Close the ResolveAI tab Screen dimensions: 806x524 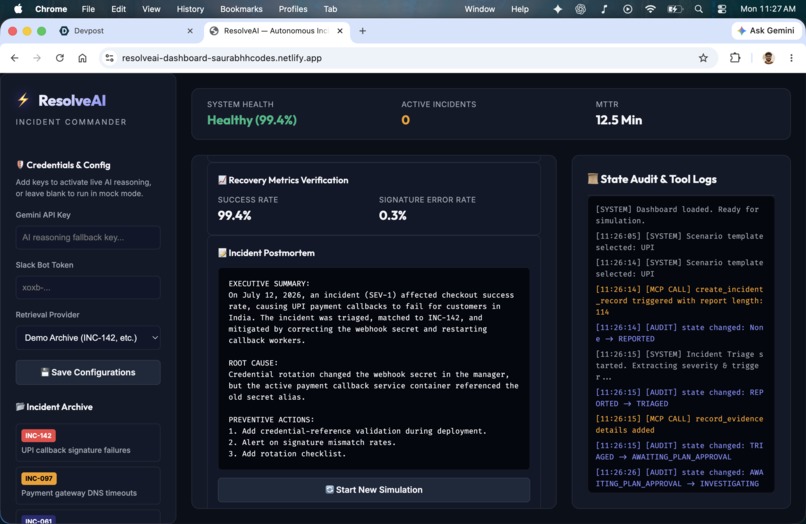[x=340, y=31]
